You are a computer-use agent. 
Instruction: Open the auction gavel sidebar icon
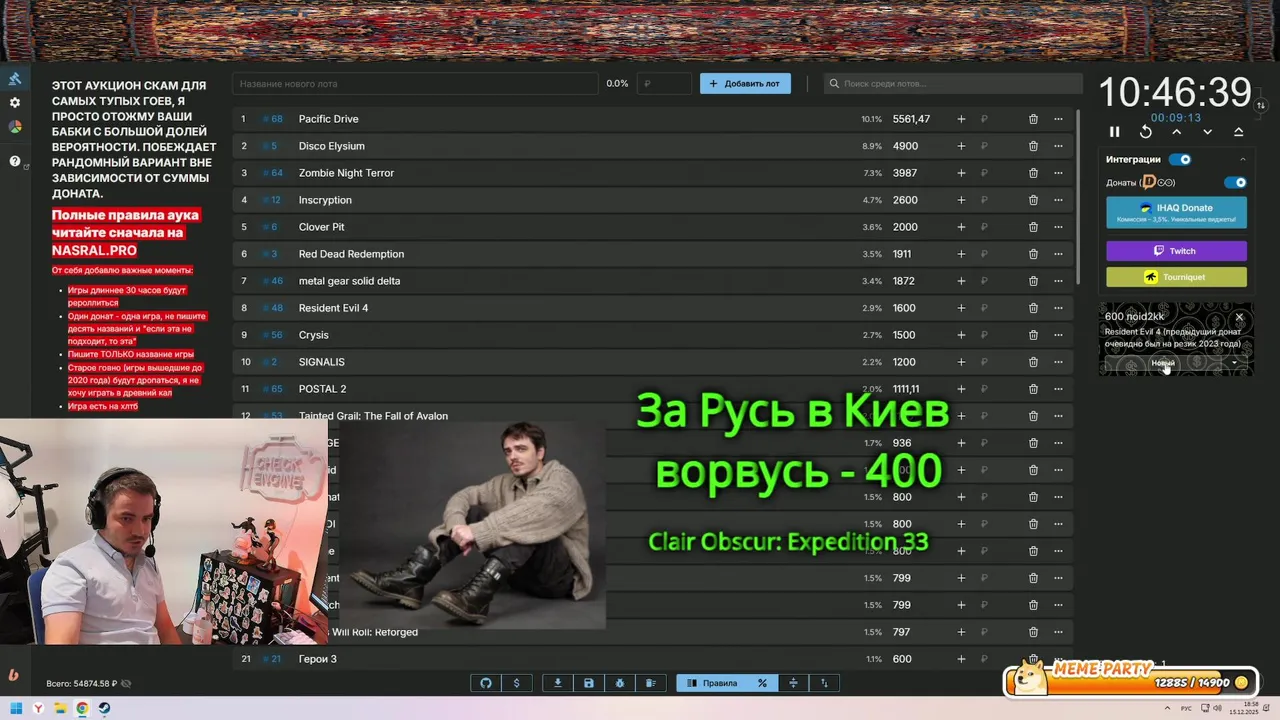pos(15,79)
